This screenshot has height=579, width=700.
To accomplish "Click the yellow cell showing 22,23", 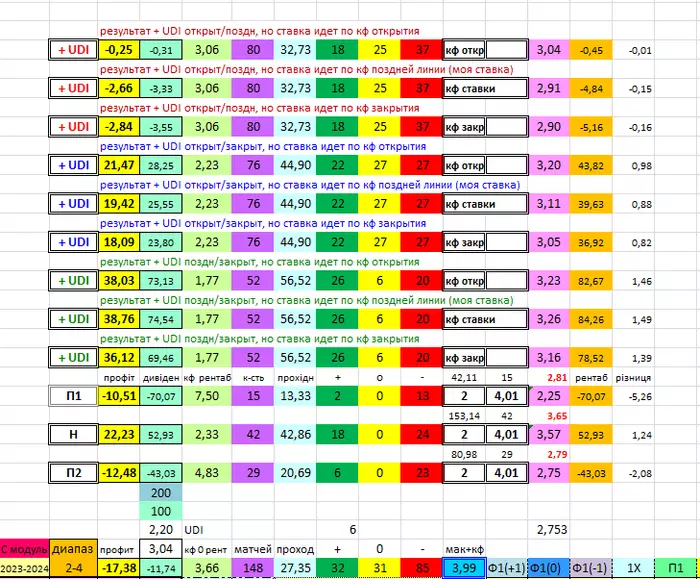I will [x=119, y=434].
